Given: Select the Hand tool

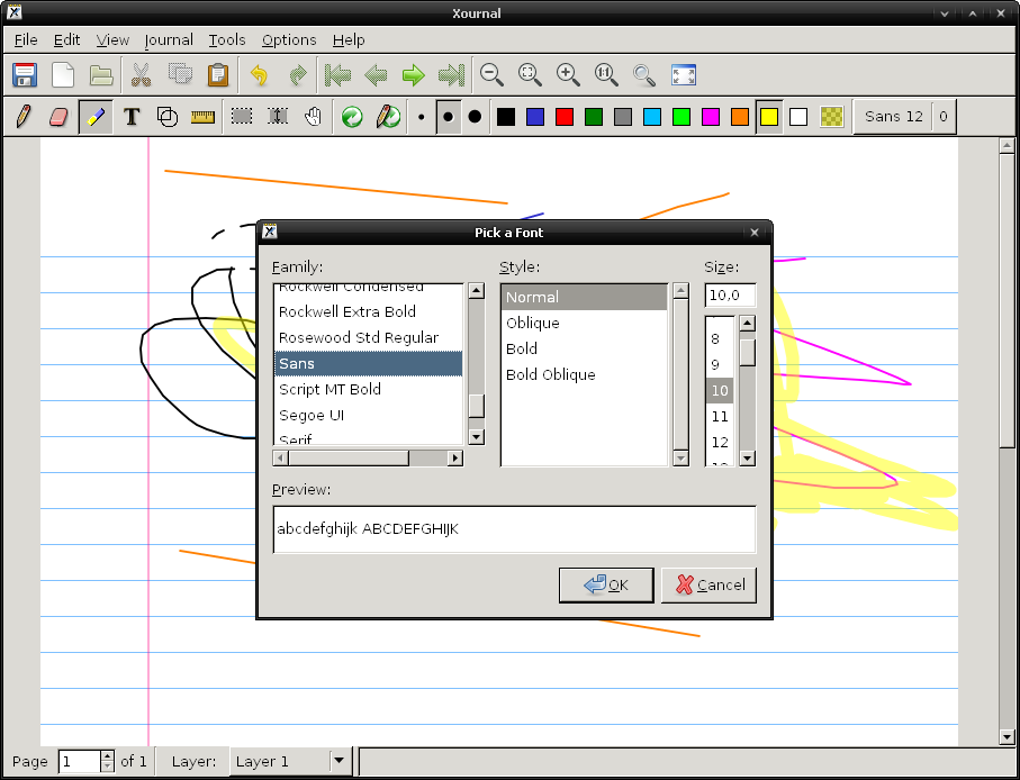Looking at the screenshot, I should click(314, 117).
